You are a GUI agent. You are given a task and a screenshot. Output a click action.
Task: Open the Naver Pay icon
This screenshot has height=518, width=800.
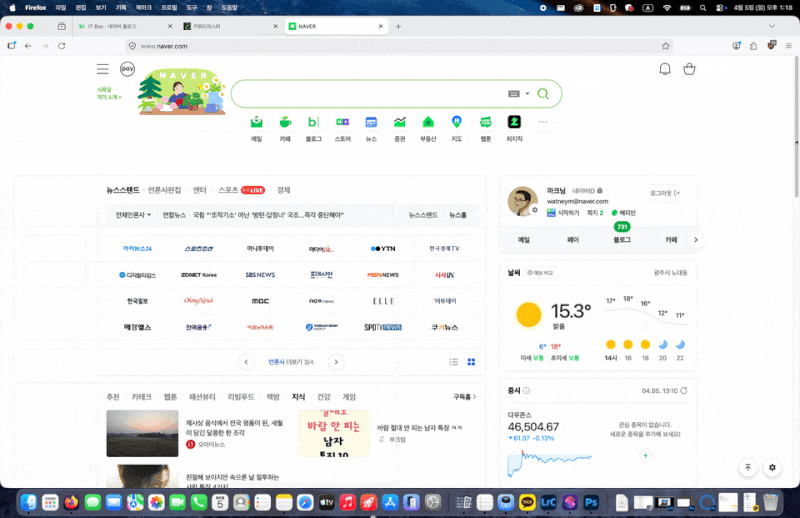pos(128,68)
